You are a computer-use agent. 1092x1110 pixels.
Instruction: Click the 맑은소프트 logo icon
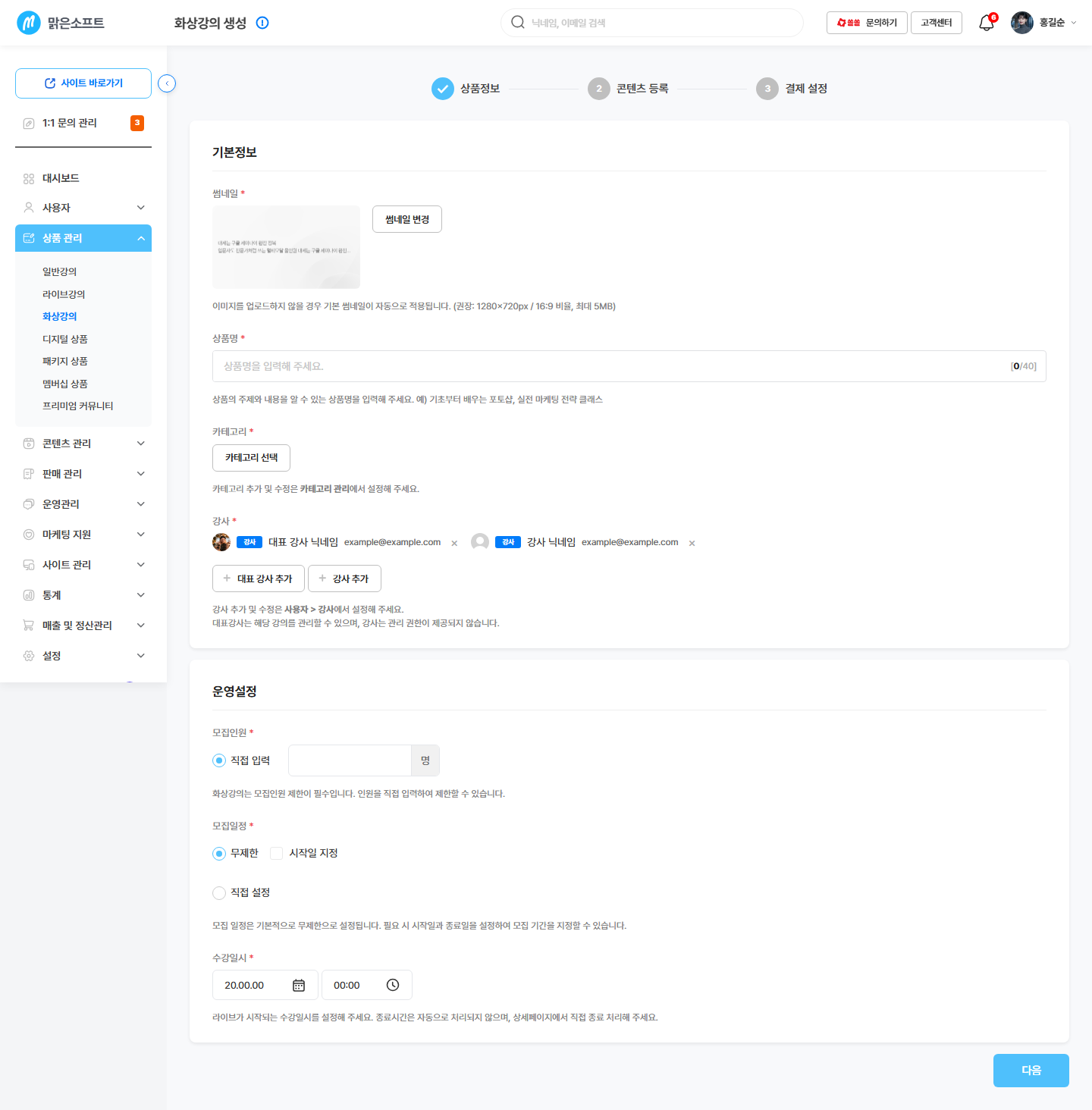(x=29, y=23)
